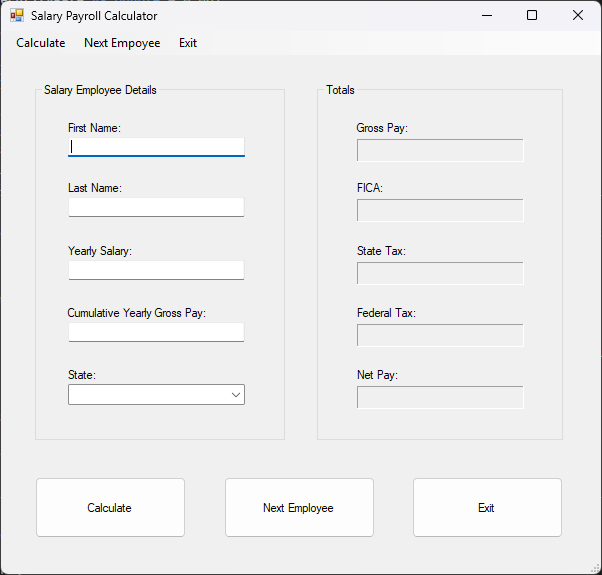Click the Gross Pay output box
Viewport: 602px width, 575px height.
tap(440, 150)
